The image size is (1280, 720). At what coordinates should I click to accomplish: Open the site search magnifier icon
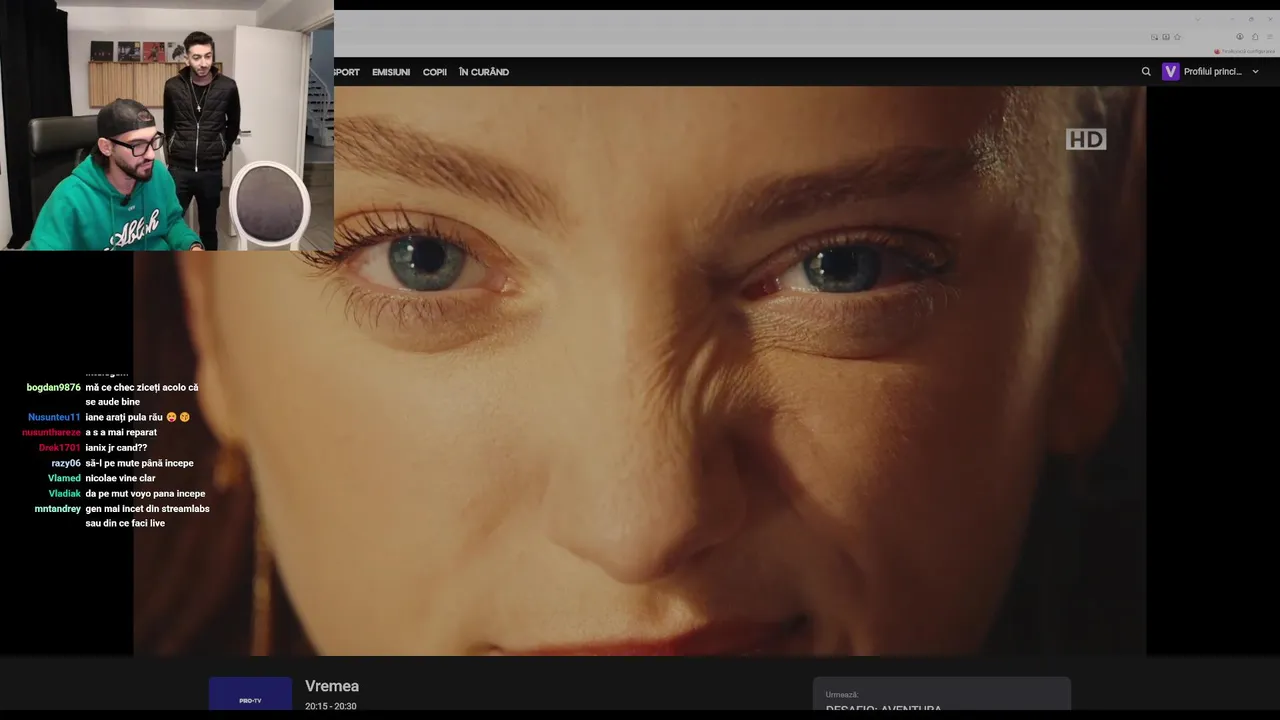coord(1146,72)
